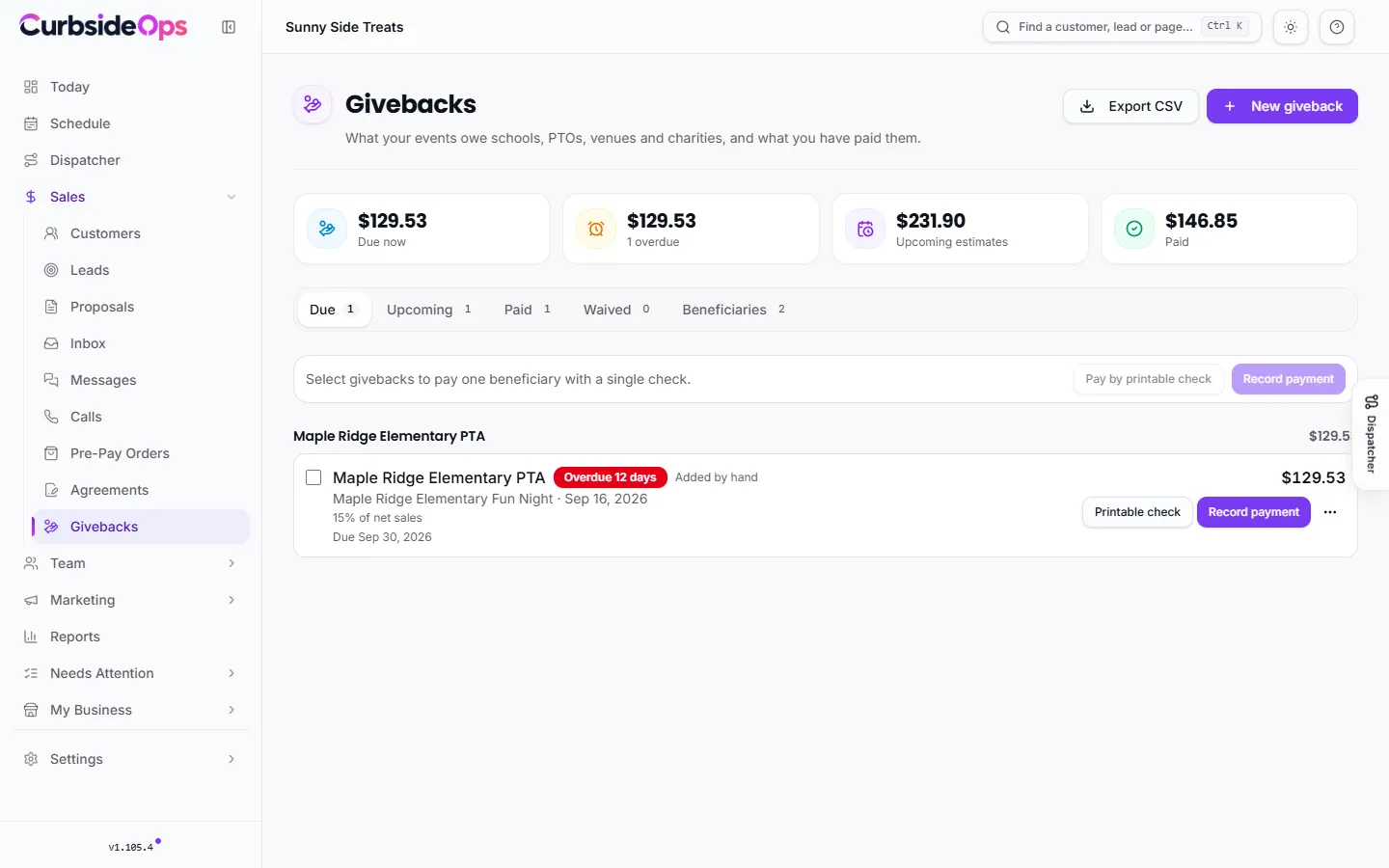This screenshot has height=868, width=1389.
Task: Open the row's three-dot more menu
Action: (1330, 512)
